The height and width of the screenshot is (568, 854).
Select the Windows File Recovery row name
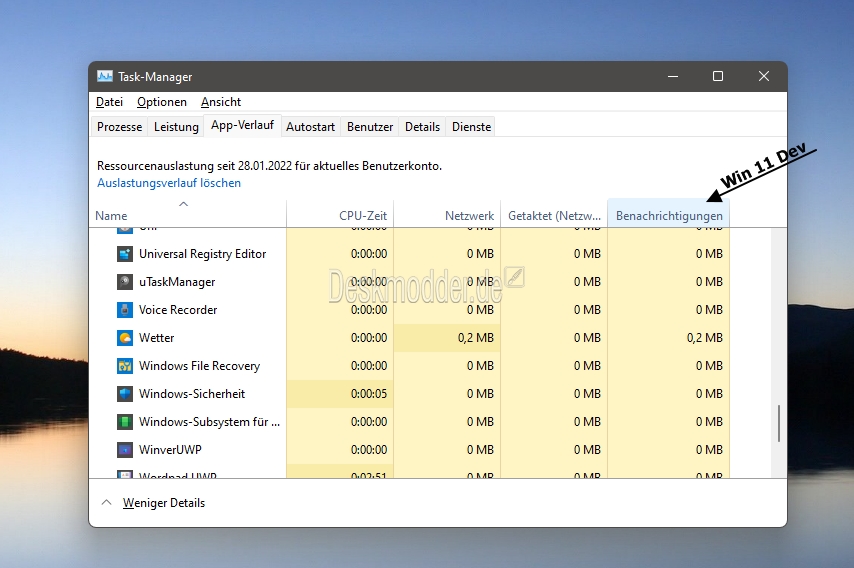click(x=199, y=366)
